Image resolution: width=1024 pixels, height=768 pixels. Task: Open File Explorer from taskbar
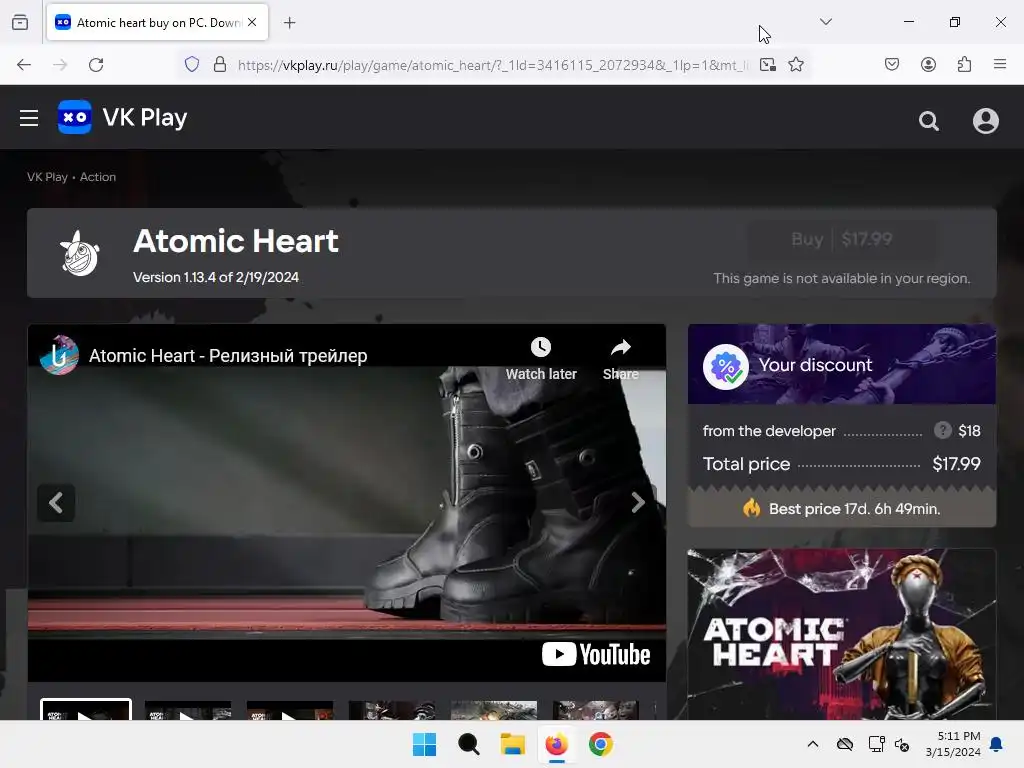point(513,744)
